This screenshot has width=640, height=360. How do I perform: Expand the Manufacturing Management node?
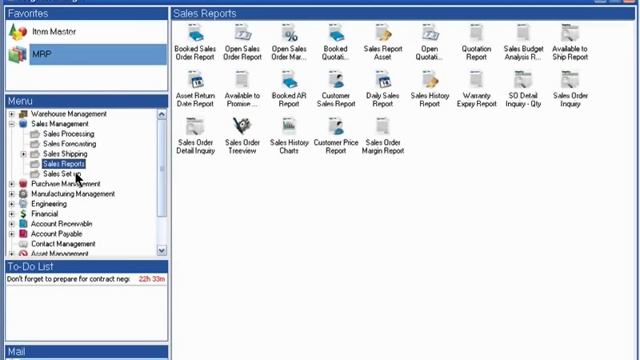tap(12, 194)
